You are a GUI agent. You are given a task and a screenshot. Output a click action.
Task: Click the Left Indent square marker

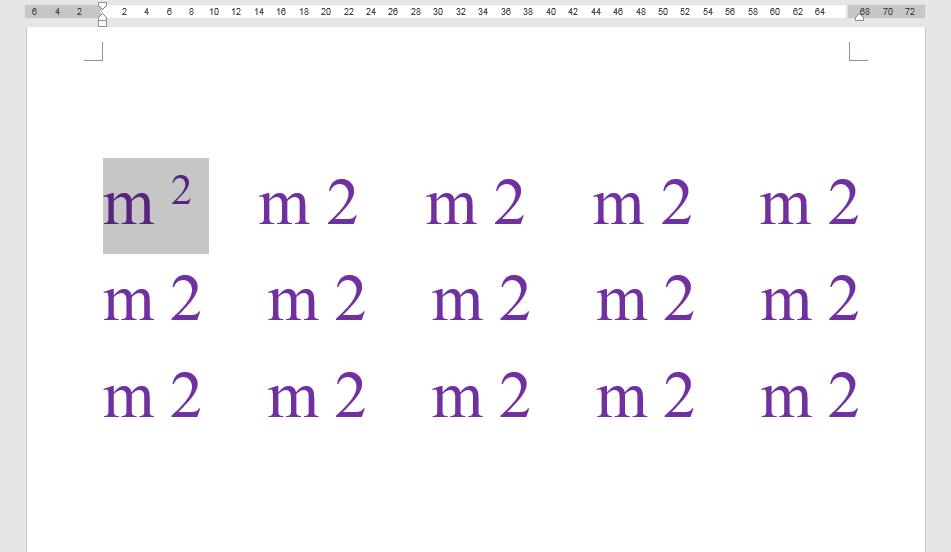102,23
